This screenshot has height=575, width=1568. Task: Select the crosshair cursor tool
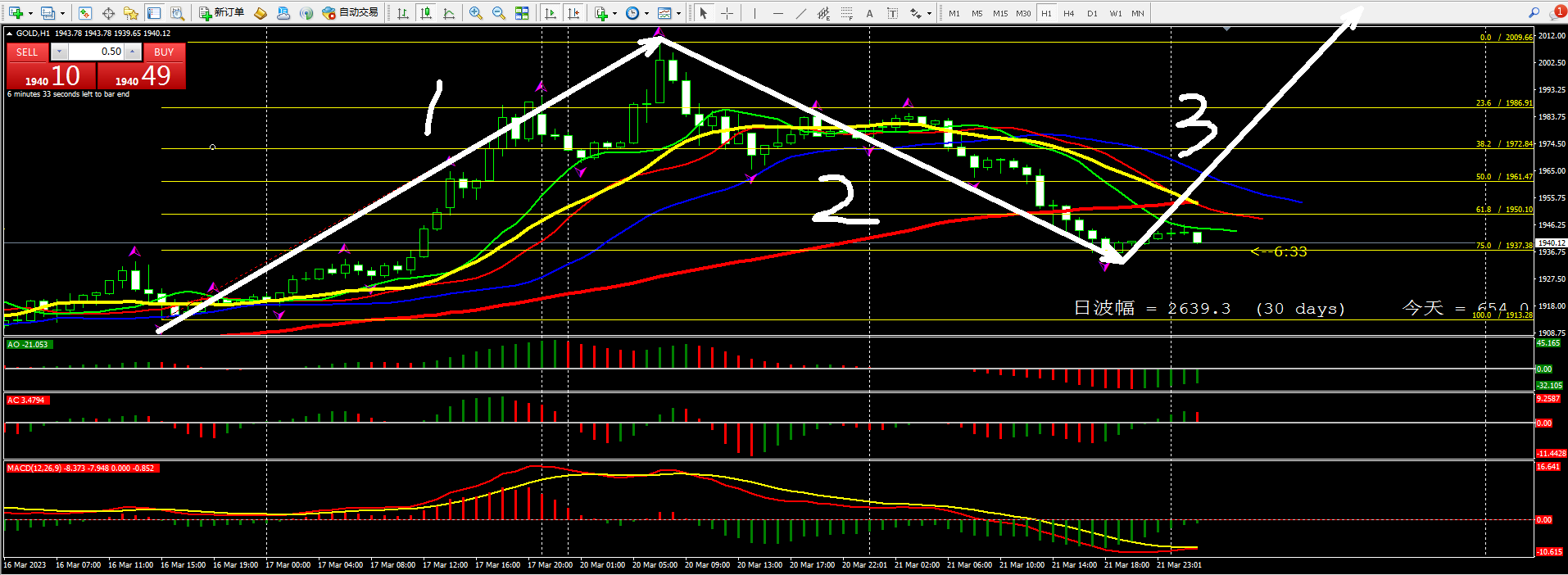tap(726, 13)
